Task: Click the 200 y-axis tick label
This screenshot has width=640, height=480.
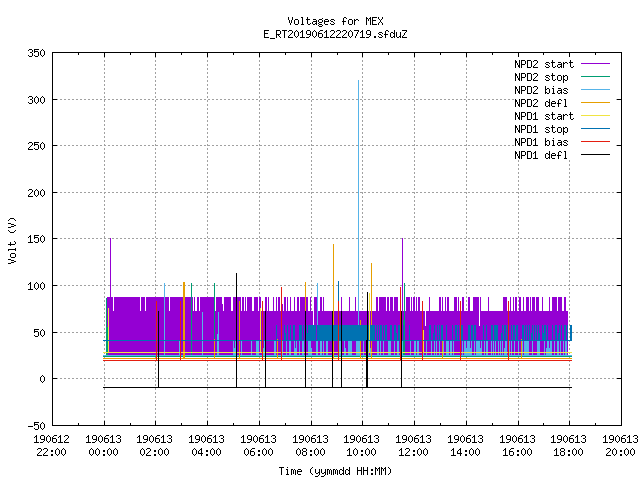Action: (36, 193)
